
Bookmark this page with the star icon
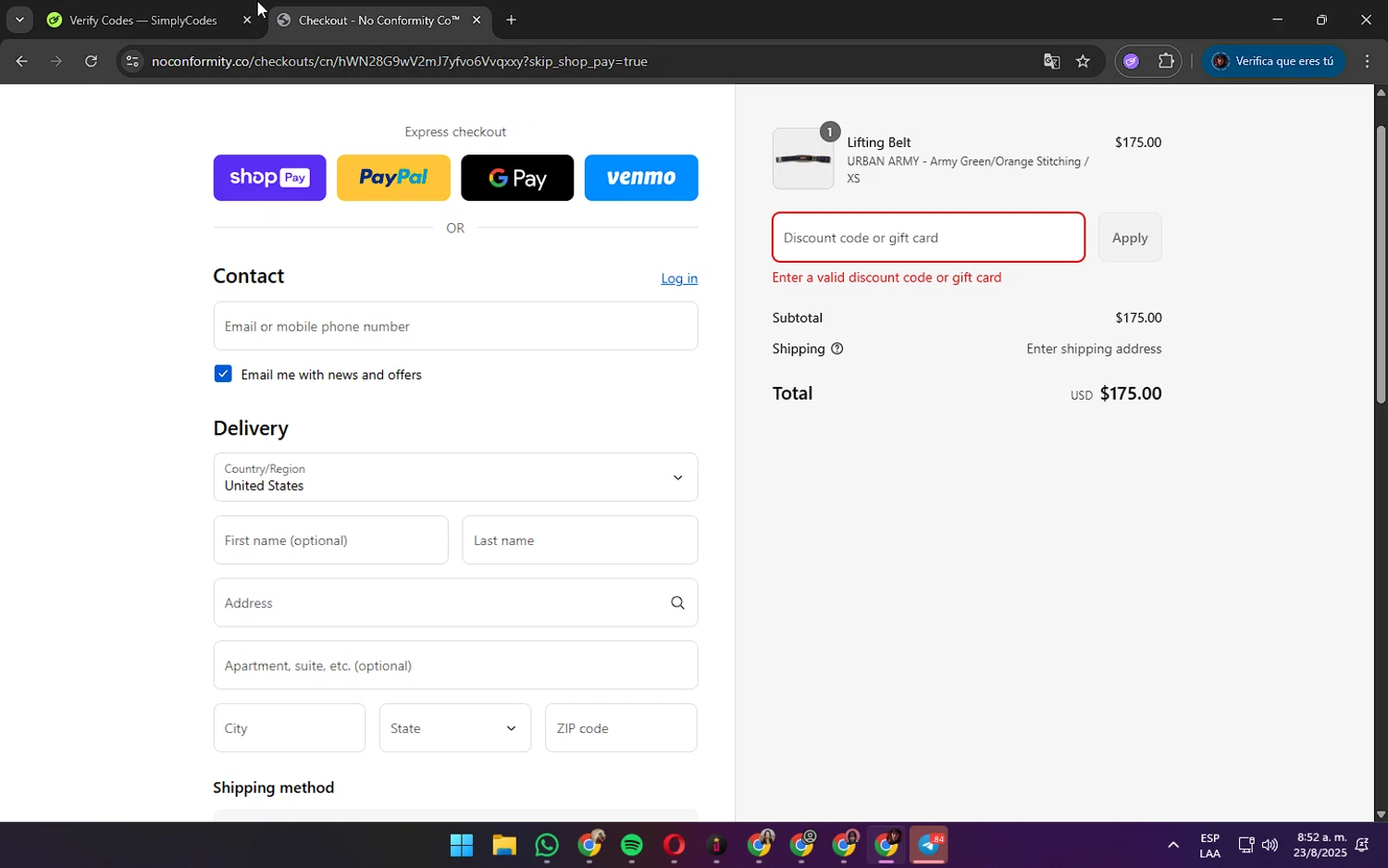click(x=1083, y=61)
